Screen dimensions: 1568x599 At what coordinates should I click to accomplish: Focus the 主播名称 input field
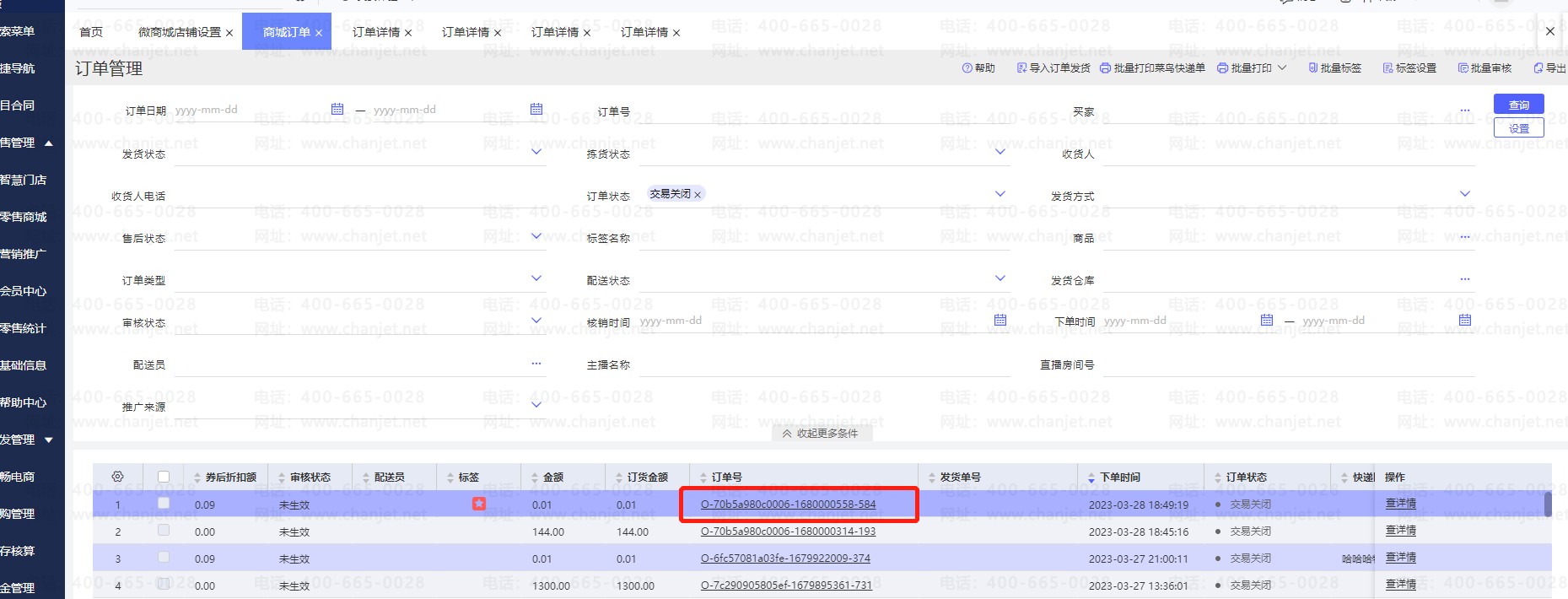coord(824,364)
